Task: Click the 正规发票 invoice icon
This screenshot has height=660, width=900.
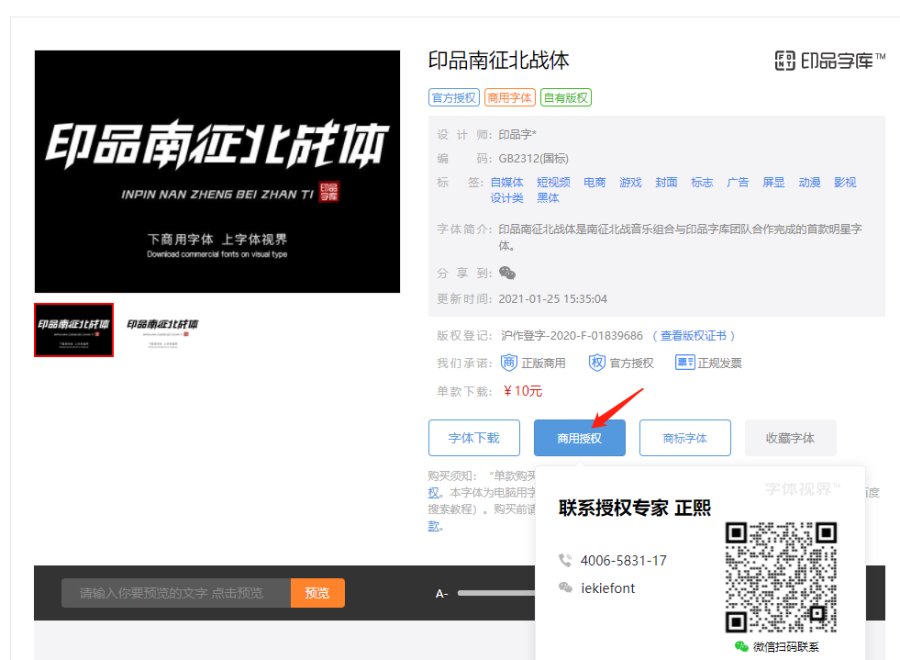Action: (x=685, y=363)
